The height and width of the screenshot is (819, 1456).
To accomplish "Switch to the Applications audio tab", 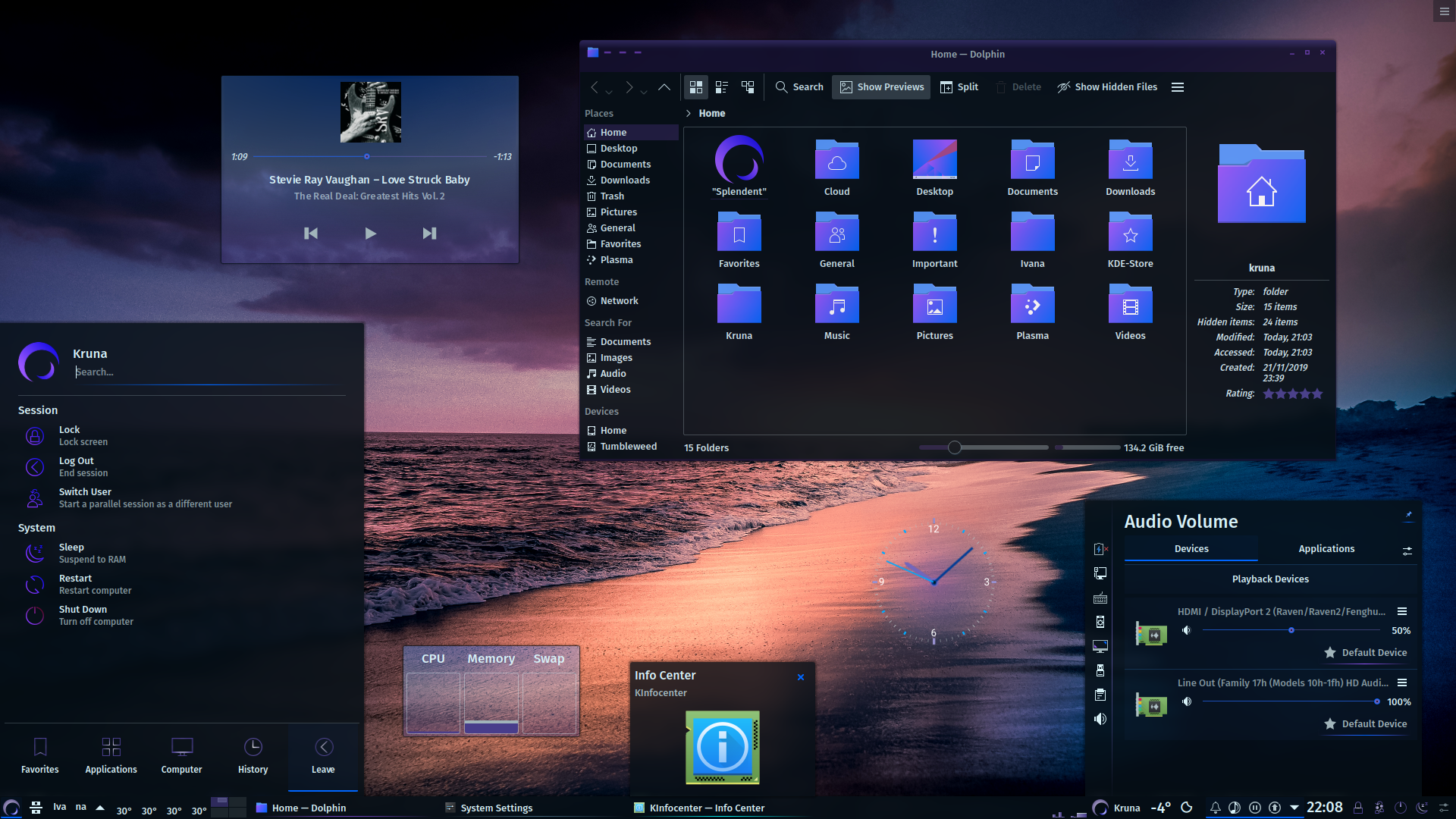I will 1326,549.
